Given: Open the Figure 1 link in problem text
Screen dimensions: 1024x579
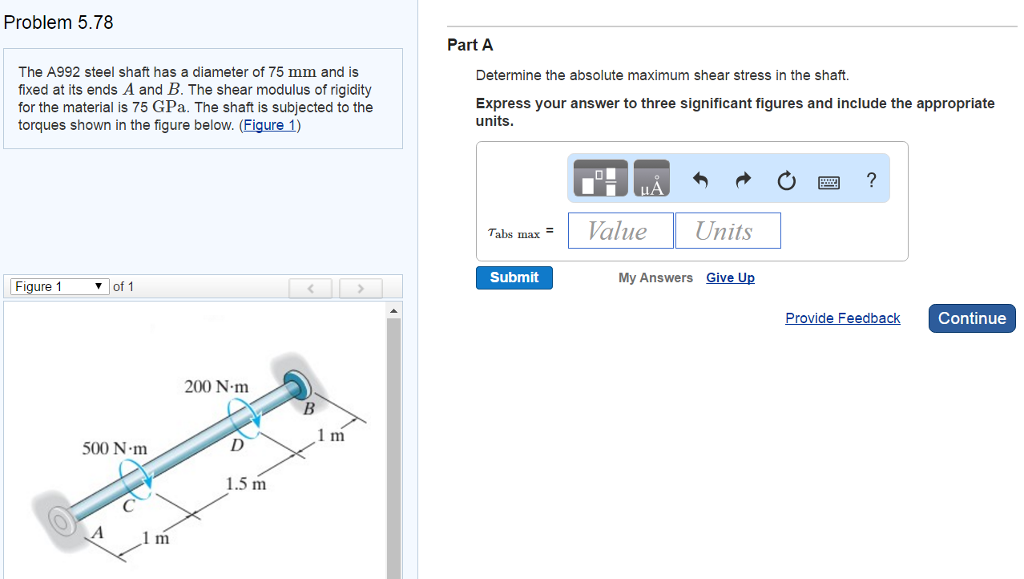Looking at the screenshot, I should [x=269, y=125].
